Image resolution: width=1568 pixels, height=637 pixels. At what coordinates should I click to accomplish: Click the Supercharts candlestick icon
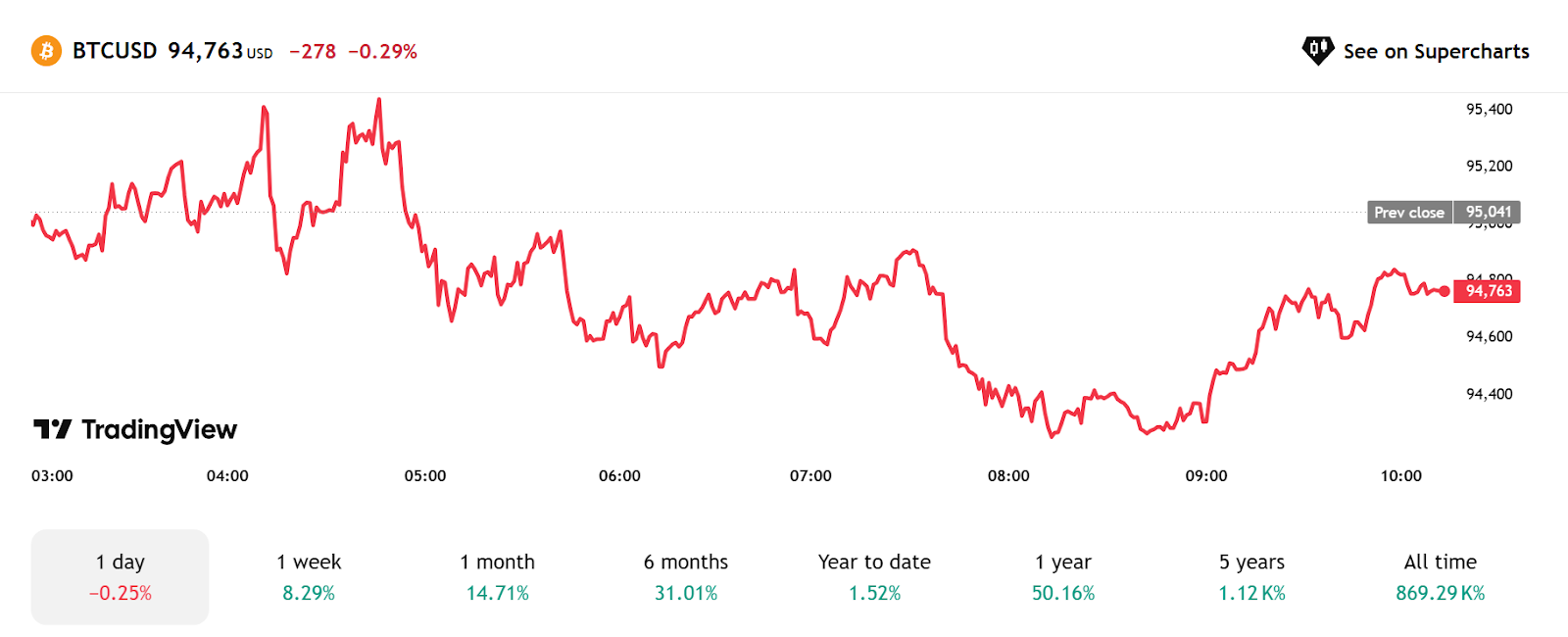1317,50
